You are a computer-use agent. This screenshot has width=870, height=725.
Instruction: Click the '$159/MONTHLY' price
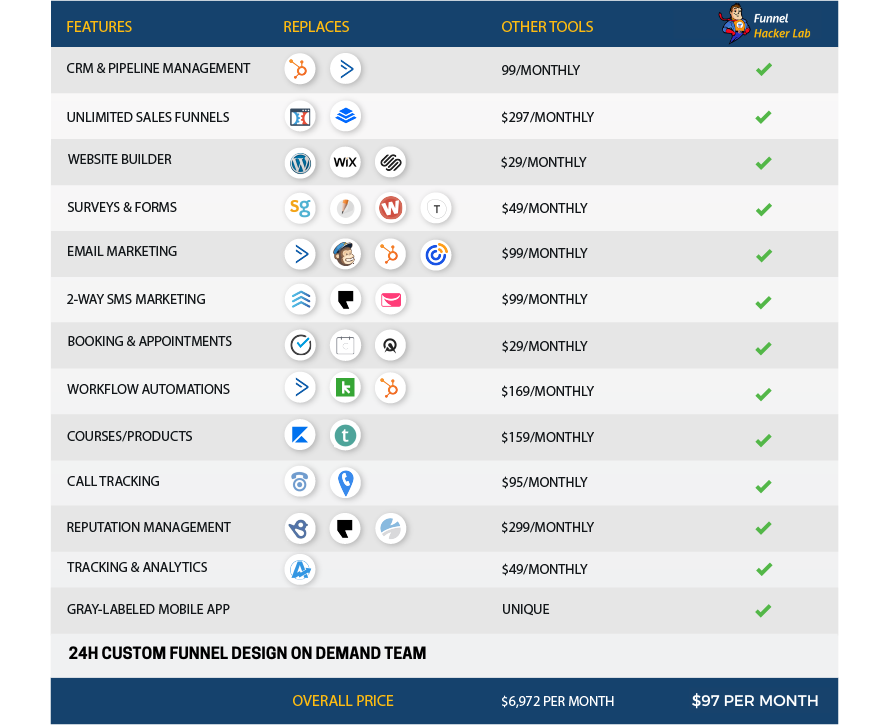(548, 437)
